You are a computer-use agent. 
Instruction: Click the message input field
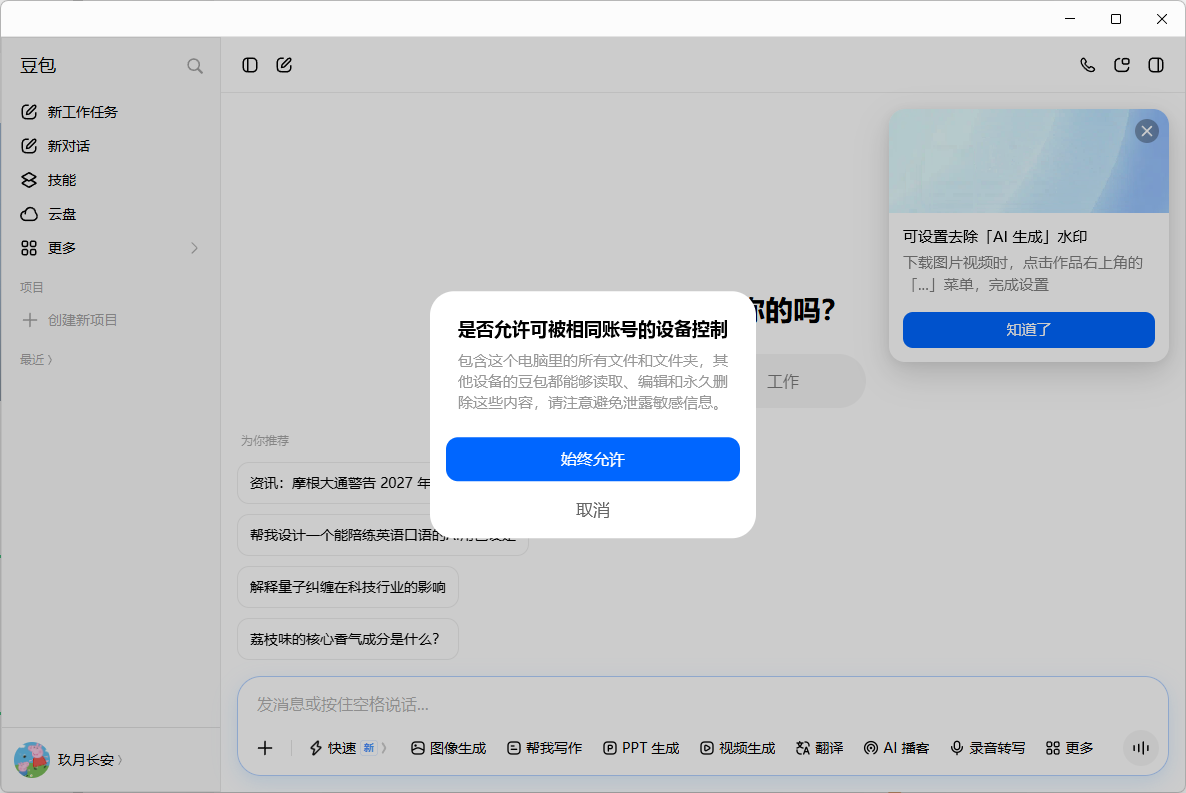coord(703,704)
